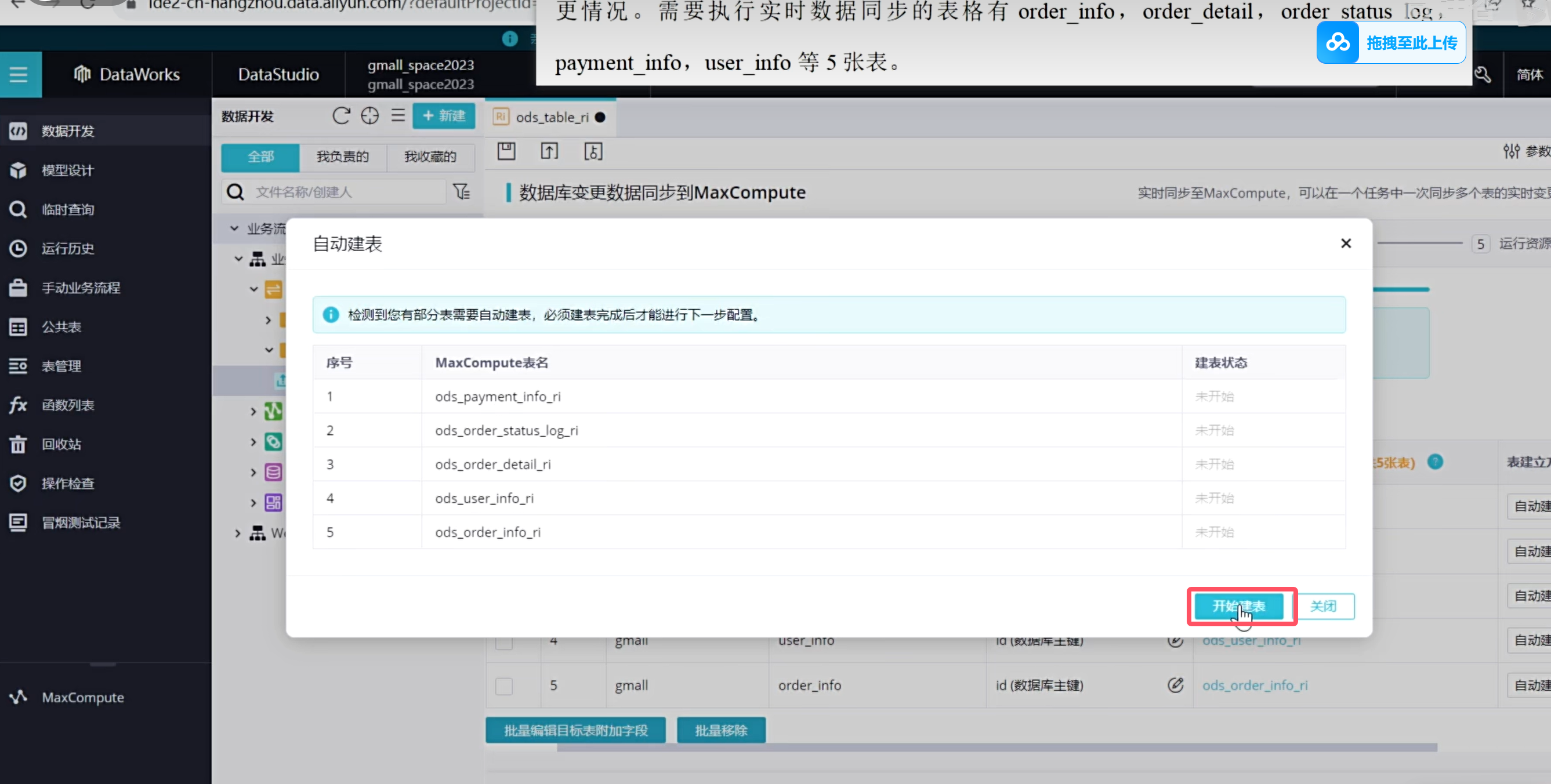The width and height of the screenshot is (1551, 784).
Task: Click the 开始建表 button
Action: [1238, 606]
